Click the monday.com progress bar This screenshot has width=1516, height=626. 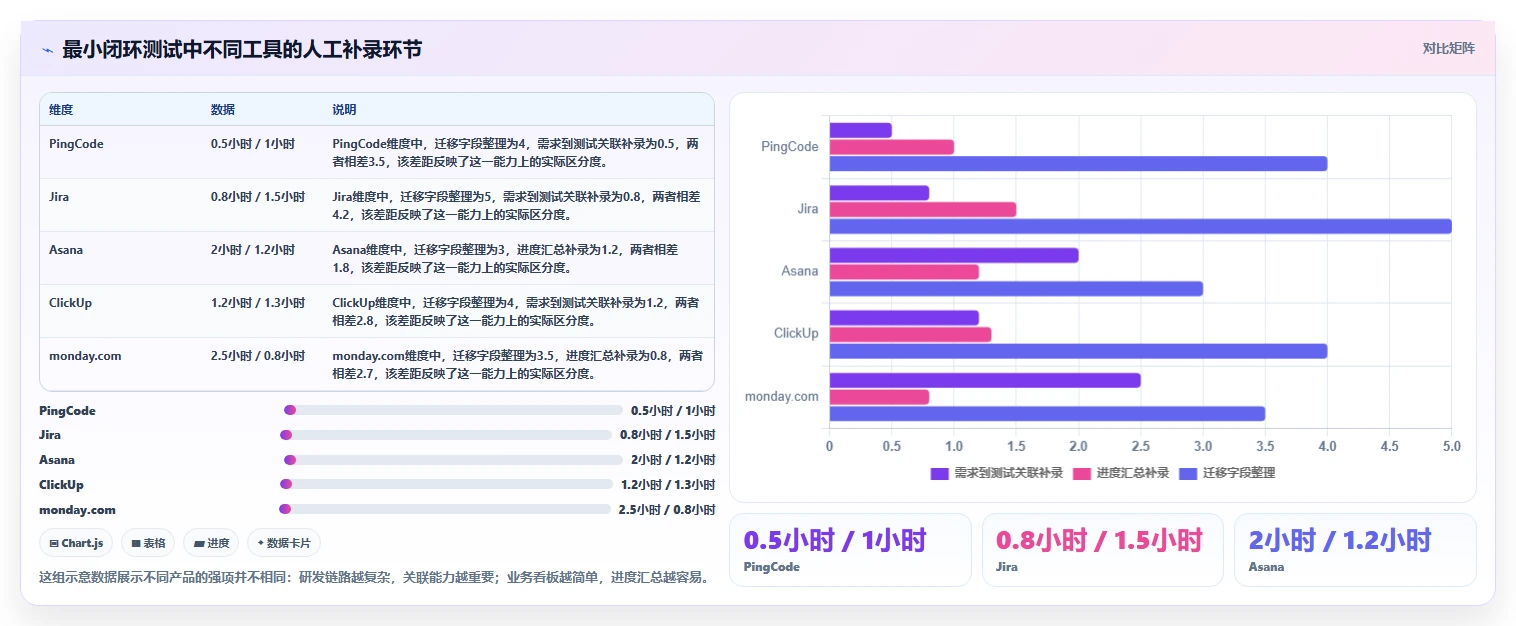pyautogui.click(x=445, y=509)
